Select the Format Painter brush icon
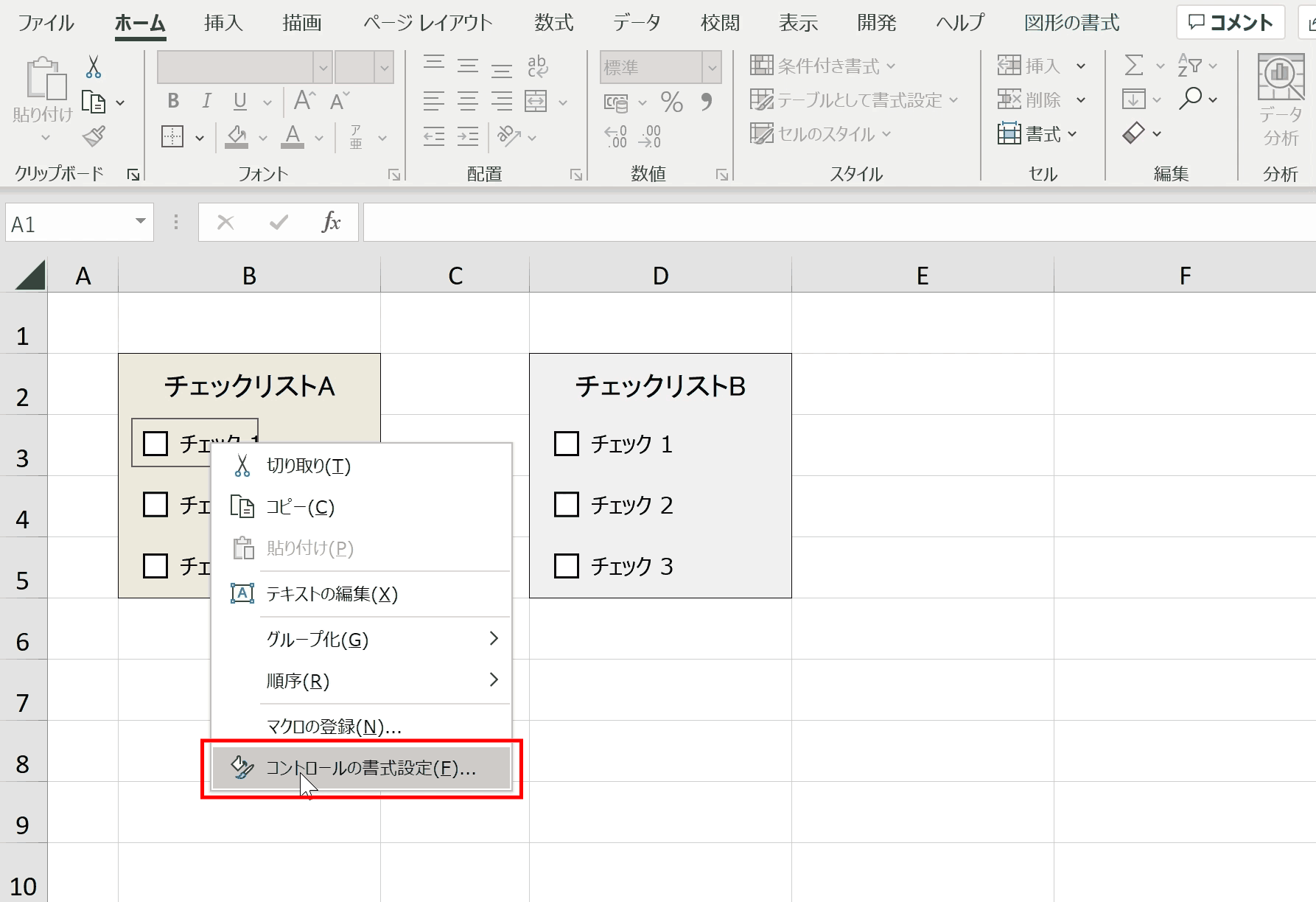This screenshot has height=902, width=1316. pyautogui.click(x=94, y=136)
